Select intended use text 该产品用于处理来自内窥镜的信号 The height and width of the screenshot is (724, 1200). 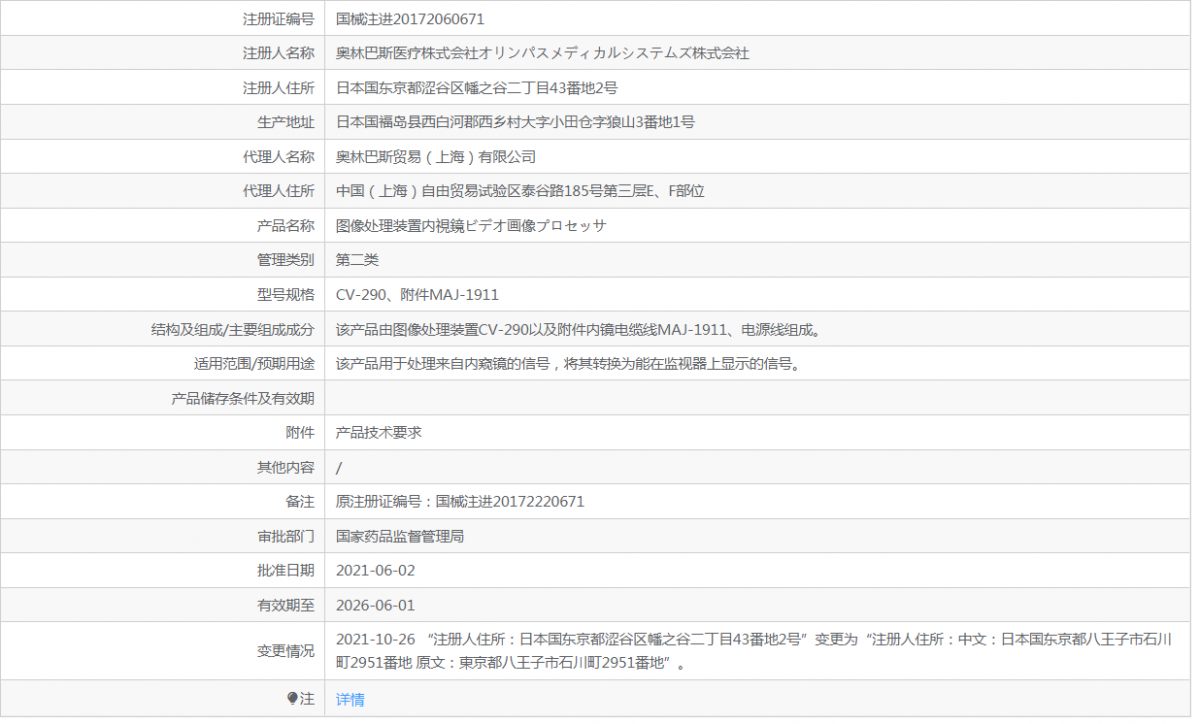pos(569,364)
